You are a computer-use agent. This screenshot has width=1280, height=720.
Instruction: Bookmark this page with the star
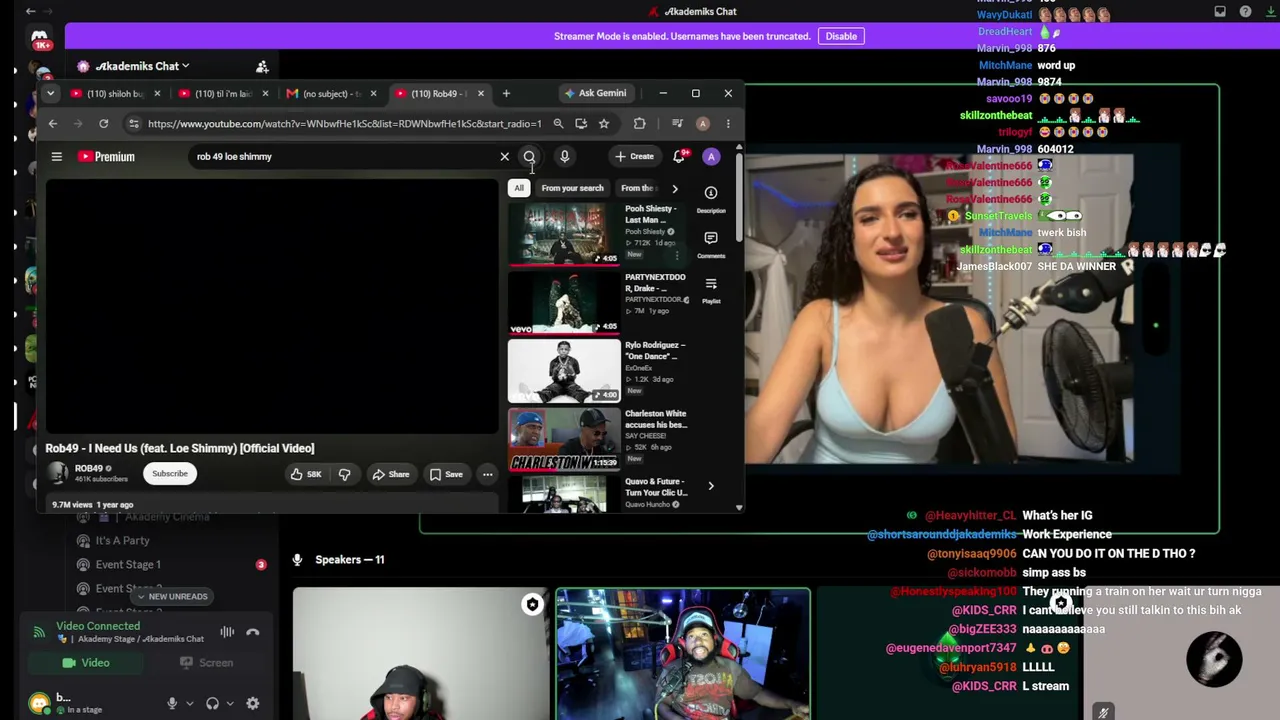pos(604,124)
